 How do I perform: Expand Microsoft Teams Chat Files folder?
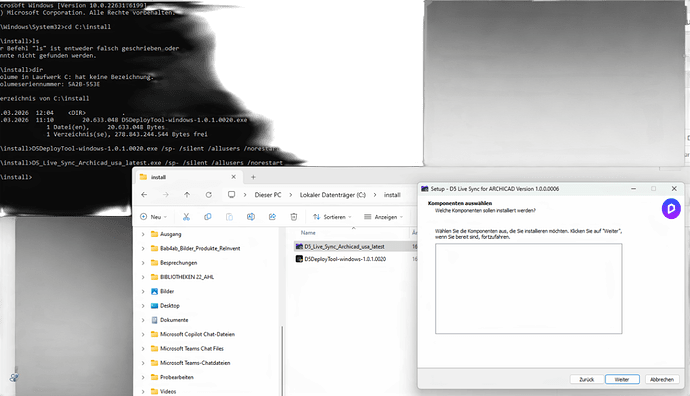click(143, 348)
